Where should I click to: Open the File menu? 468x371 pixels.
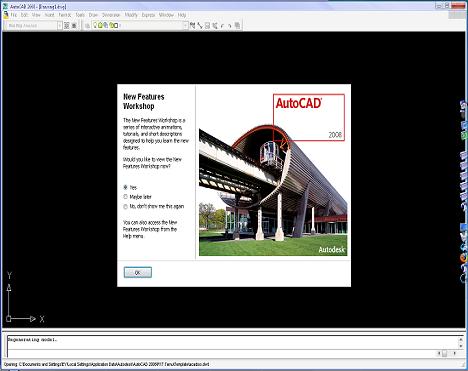[x=14, y=15]
